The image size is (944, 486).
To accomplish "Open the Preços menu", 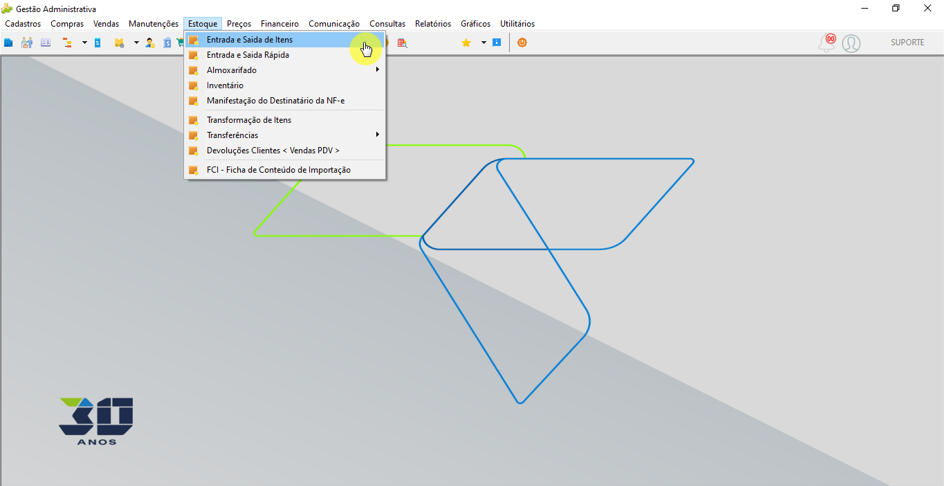I will [x=239, y=24].
